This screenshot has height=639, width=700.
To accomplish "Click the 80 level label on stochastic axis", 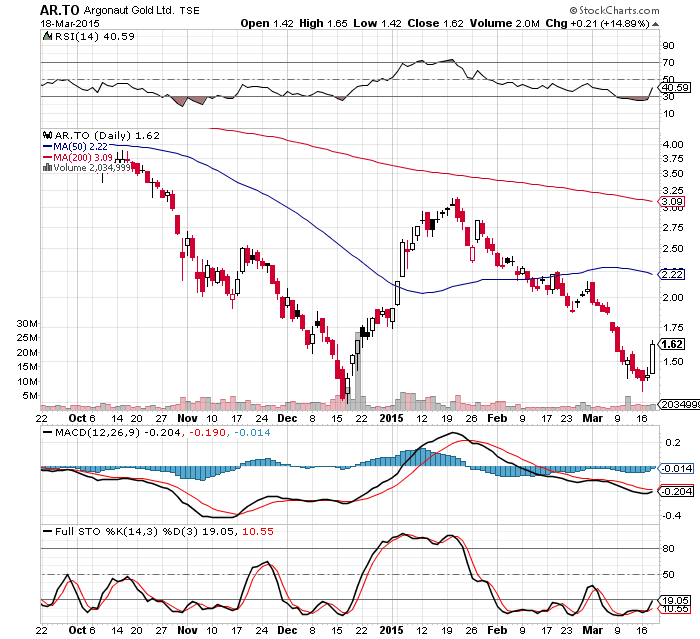I will click(x=668, y=549).
